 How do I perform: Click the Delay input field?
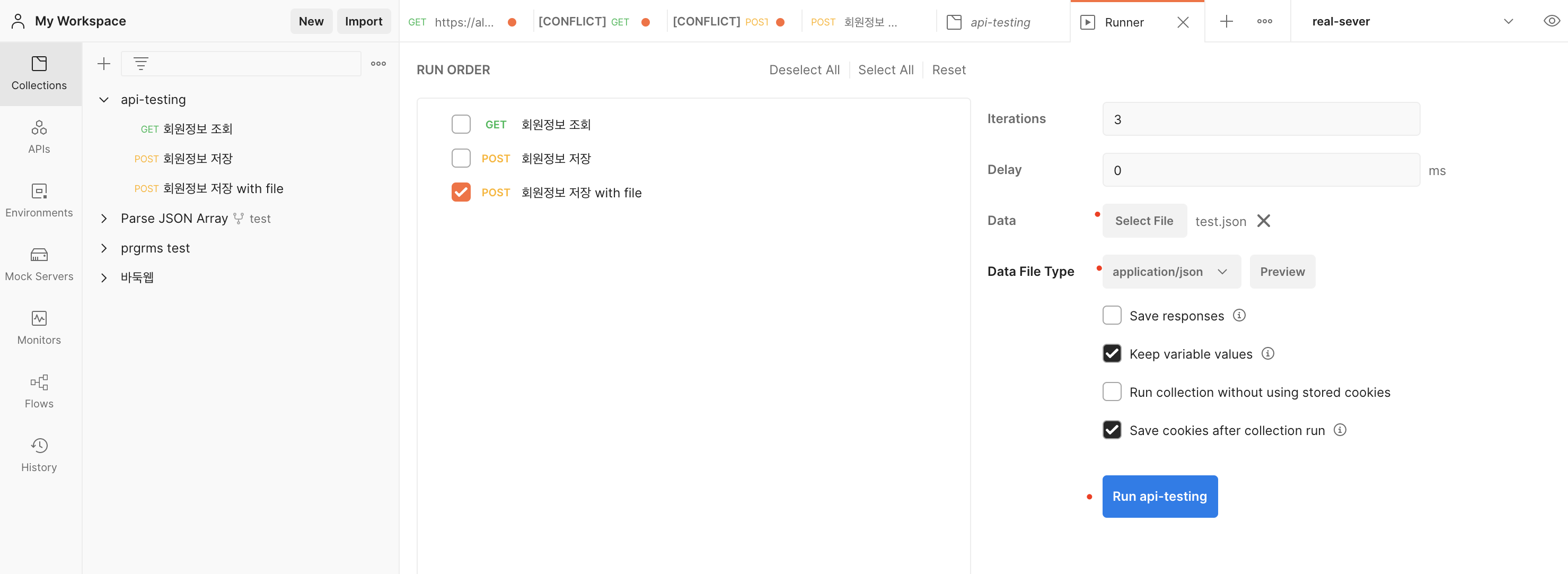click(1261, 170)
